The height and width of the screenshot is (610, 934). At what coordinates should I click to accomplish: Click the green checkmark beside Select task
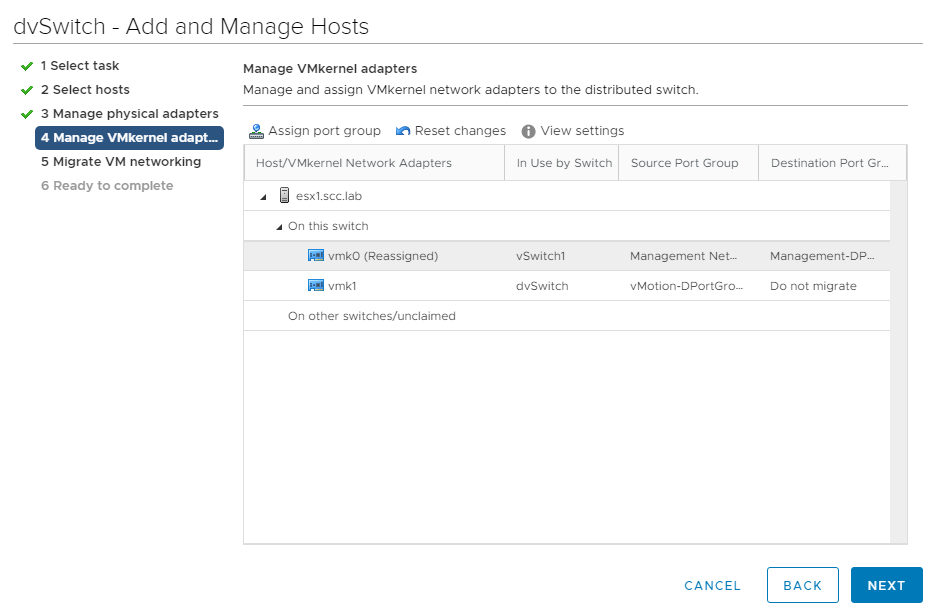tap(24, 65)
